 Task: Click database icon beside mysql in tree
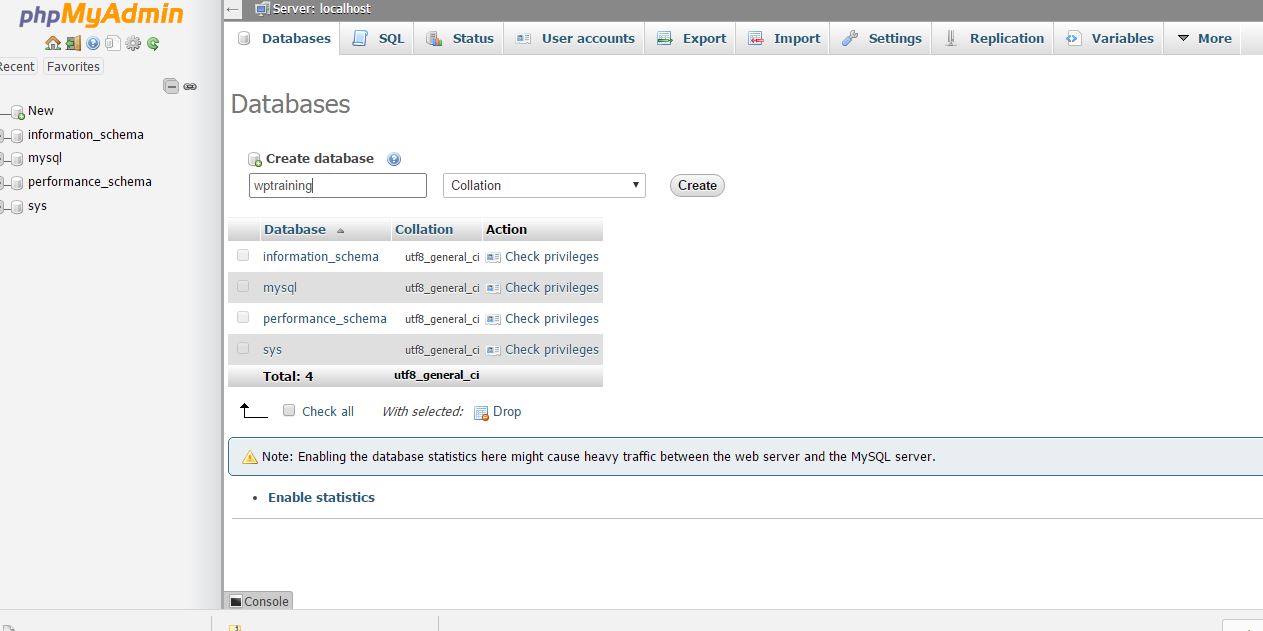point(17,158)
